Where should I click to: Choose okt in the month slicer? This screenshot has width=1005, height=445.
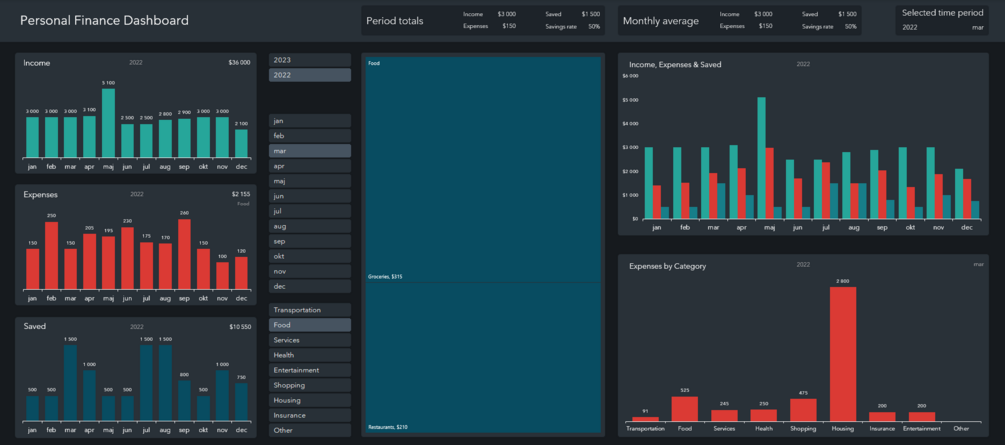[x=310, y=256]
